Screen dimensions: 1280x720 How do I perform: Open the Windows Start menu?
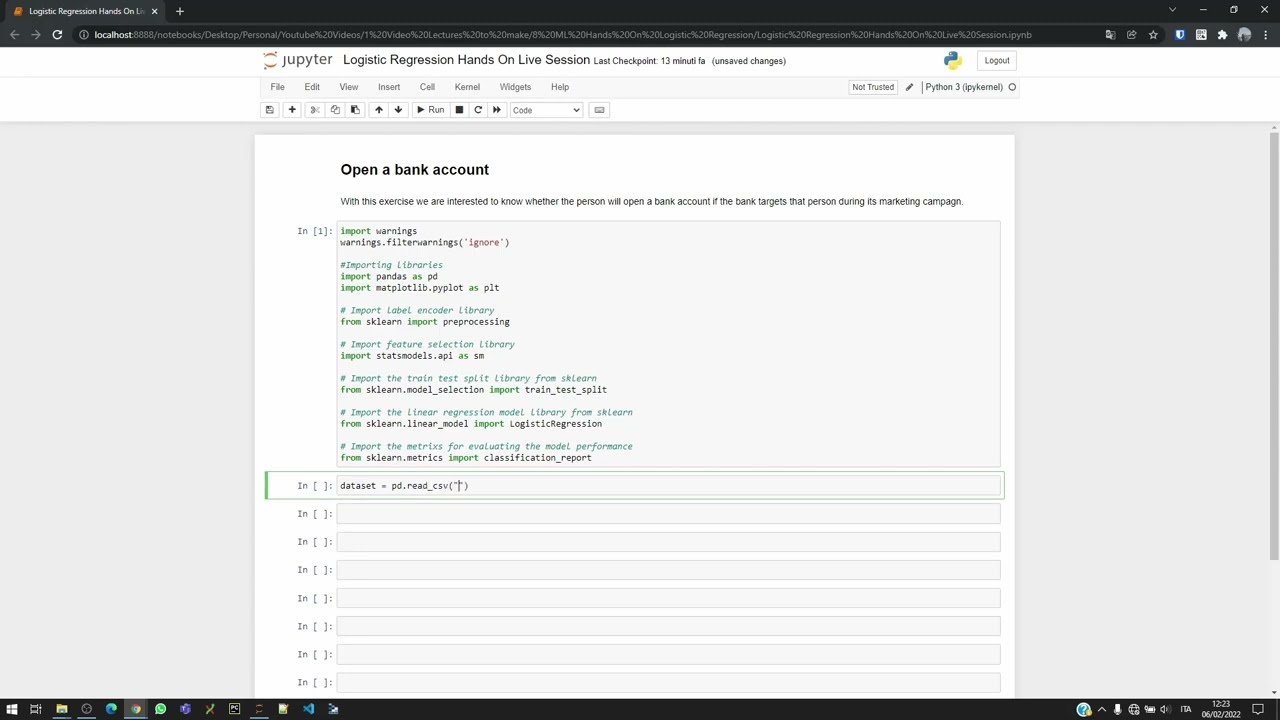(11, 709)
